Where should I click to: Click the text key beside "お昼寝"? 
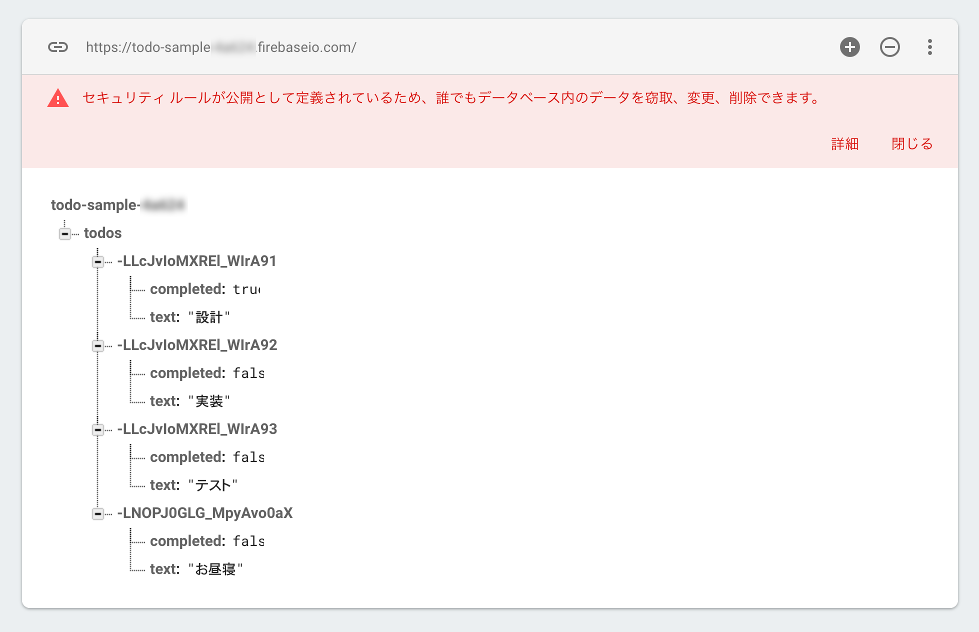coord(164,569)
